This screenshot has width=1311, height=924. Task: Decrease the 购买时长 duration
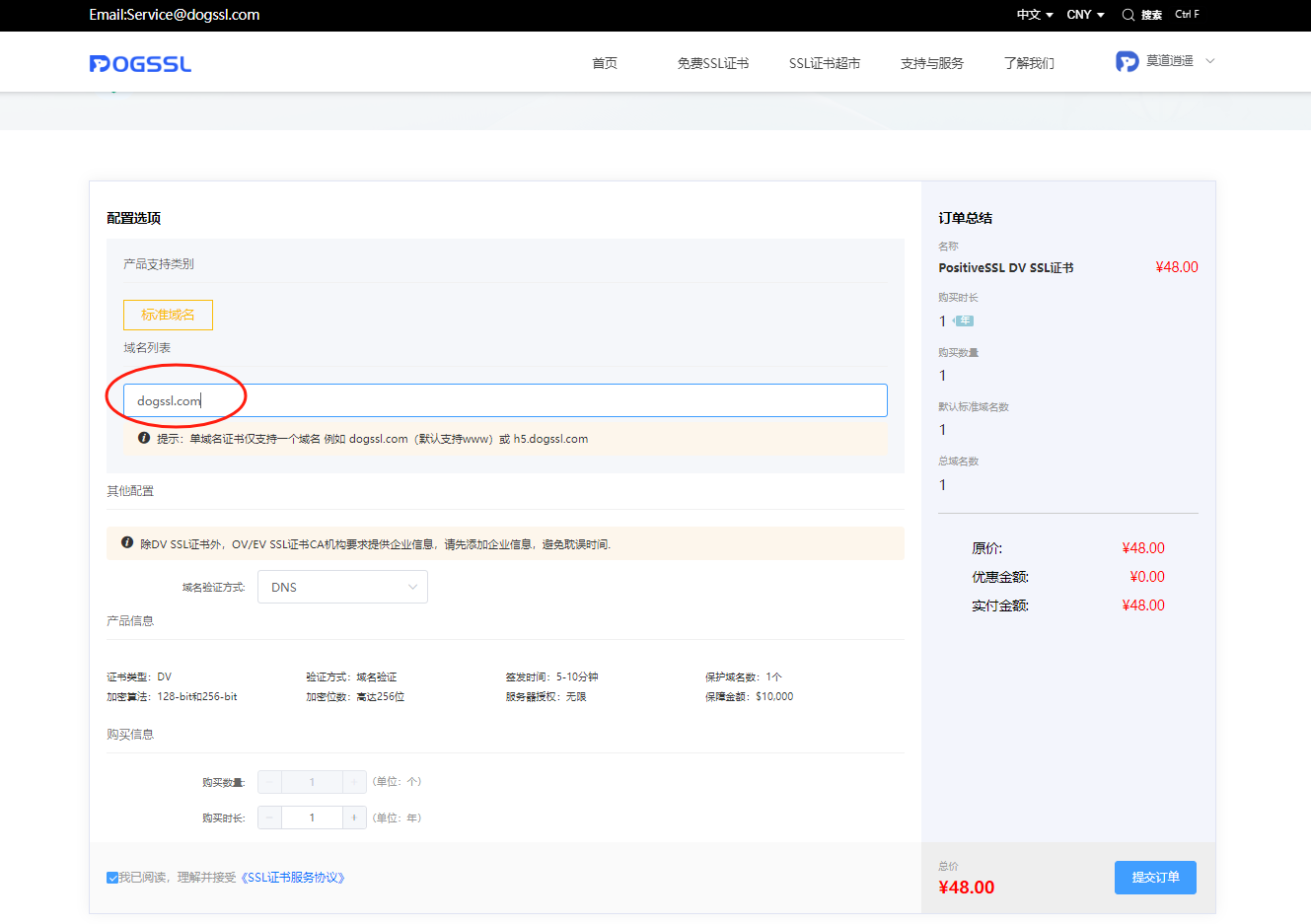click(x=269, y=817)
